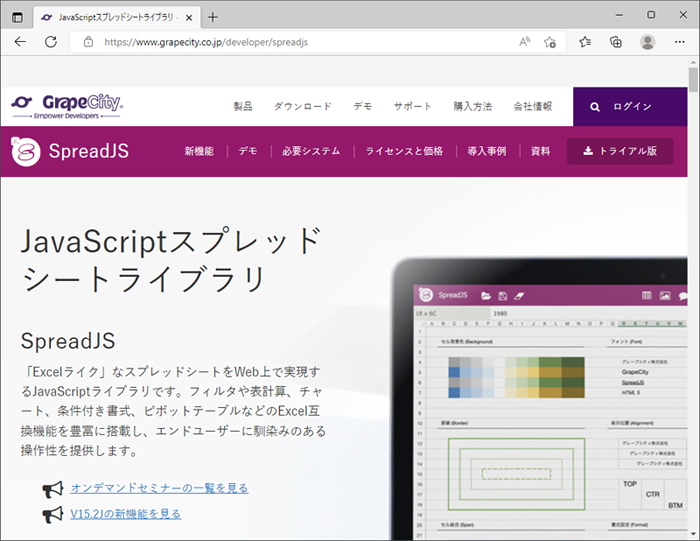Open the 購入方法 menu
Screen dimensions: 700x541
coord(472,106)
